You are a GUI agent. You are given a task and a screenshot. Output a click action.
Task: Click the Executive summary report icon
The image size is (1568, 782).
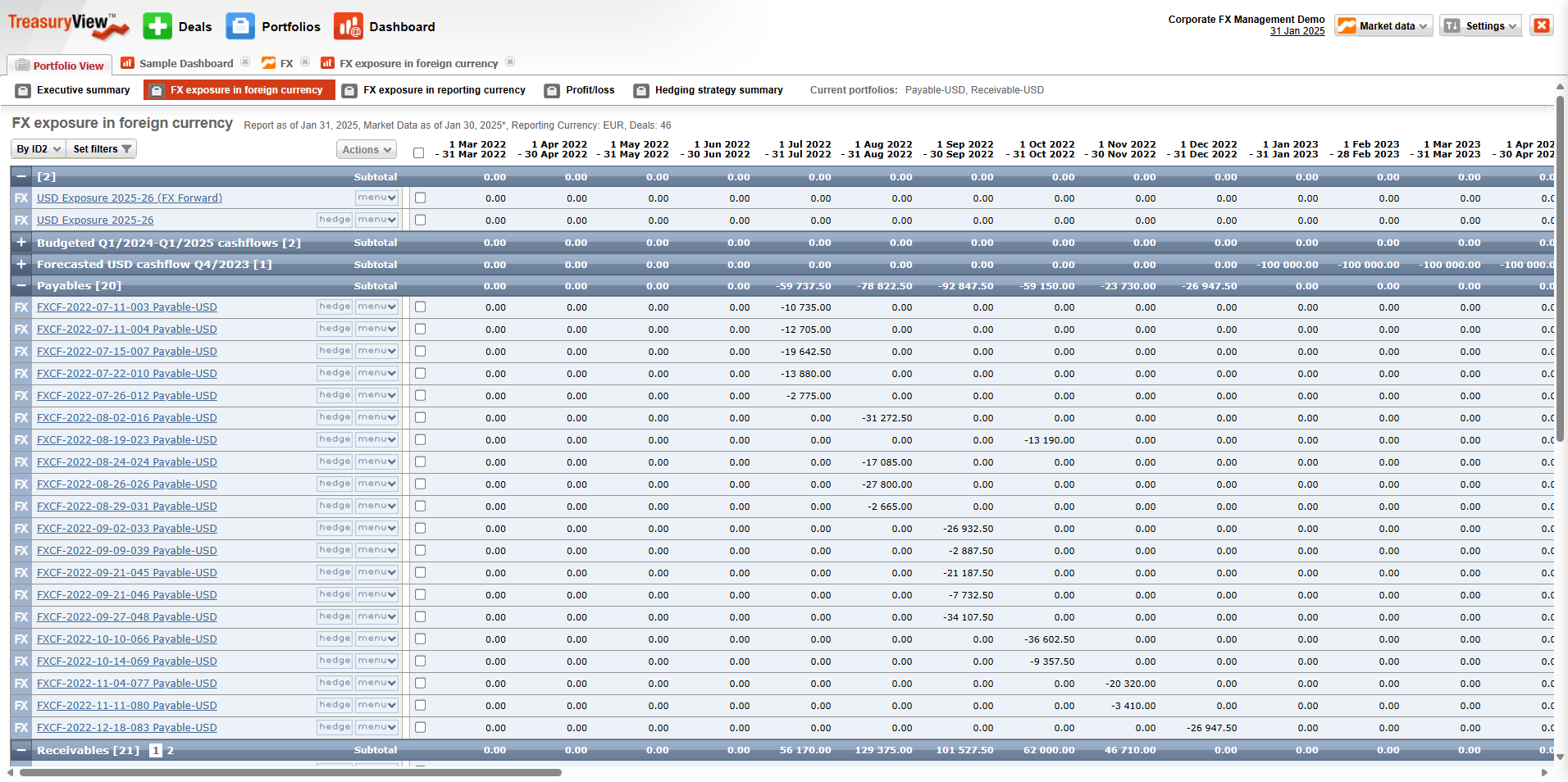(x=23, y=90)
